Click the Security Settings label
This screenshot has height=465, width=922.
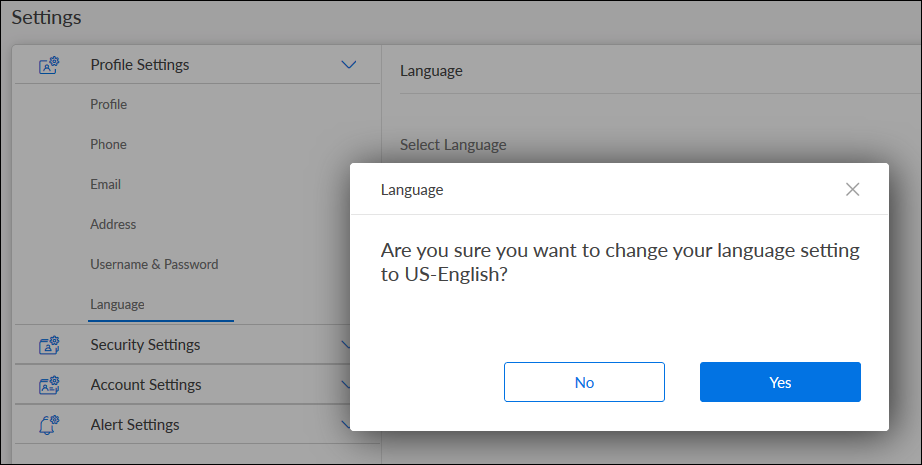145,345
